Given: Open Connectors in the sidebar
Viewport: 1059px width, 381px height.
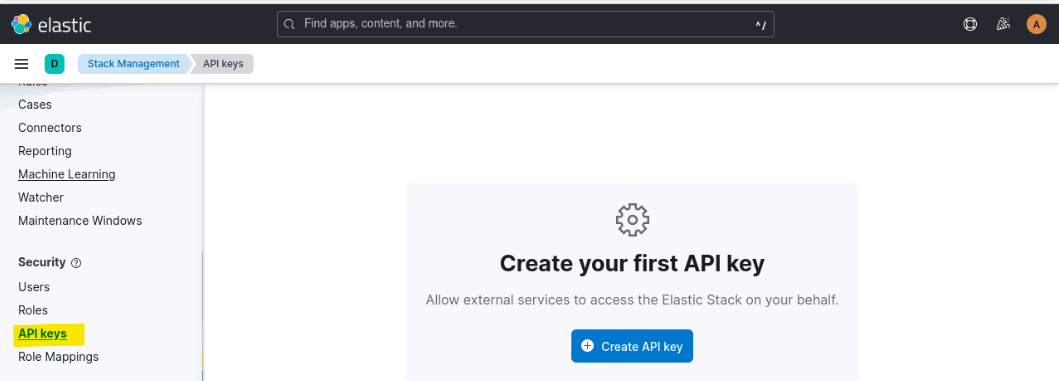Looking at the screenshot, I should 50,128.
